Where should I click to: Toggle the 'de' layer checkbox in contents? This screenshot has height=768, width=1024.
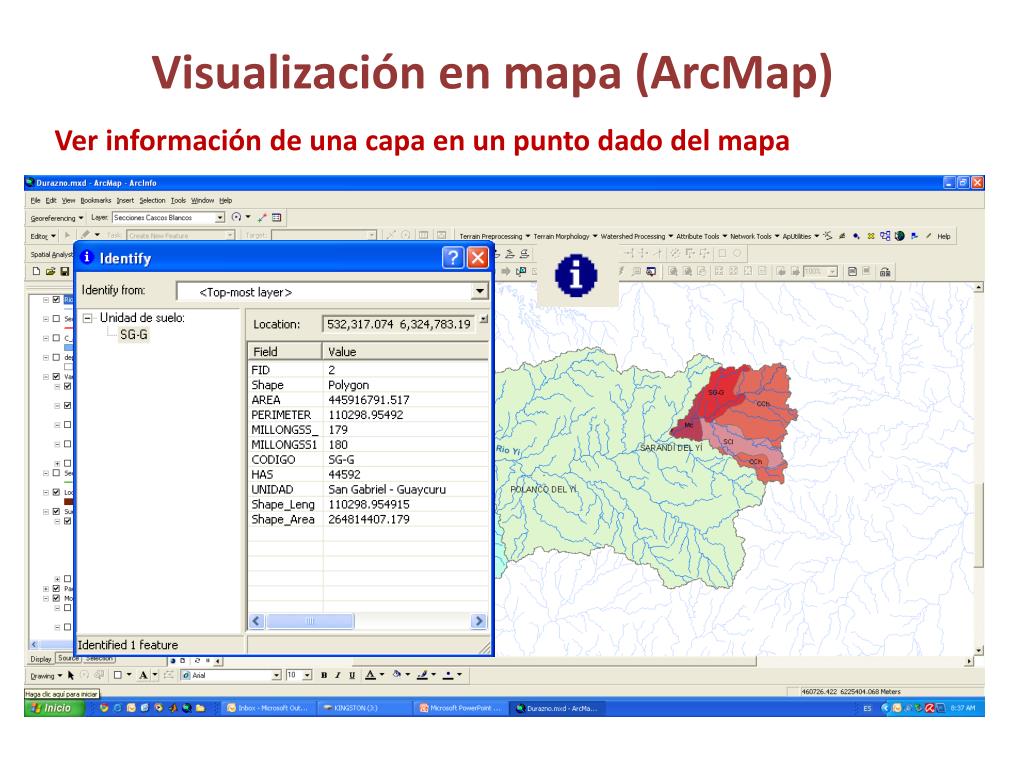(56, 358)
